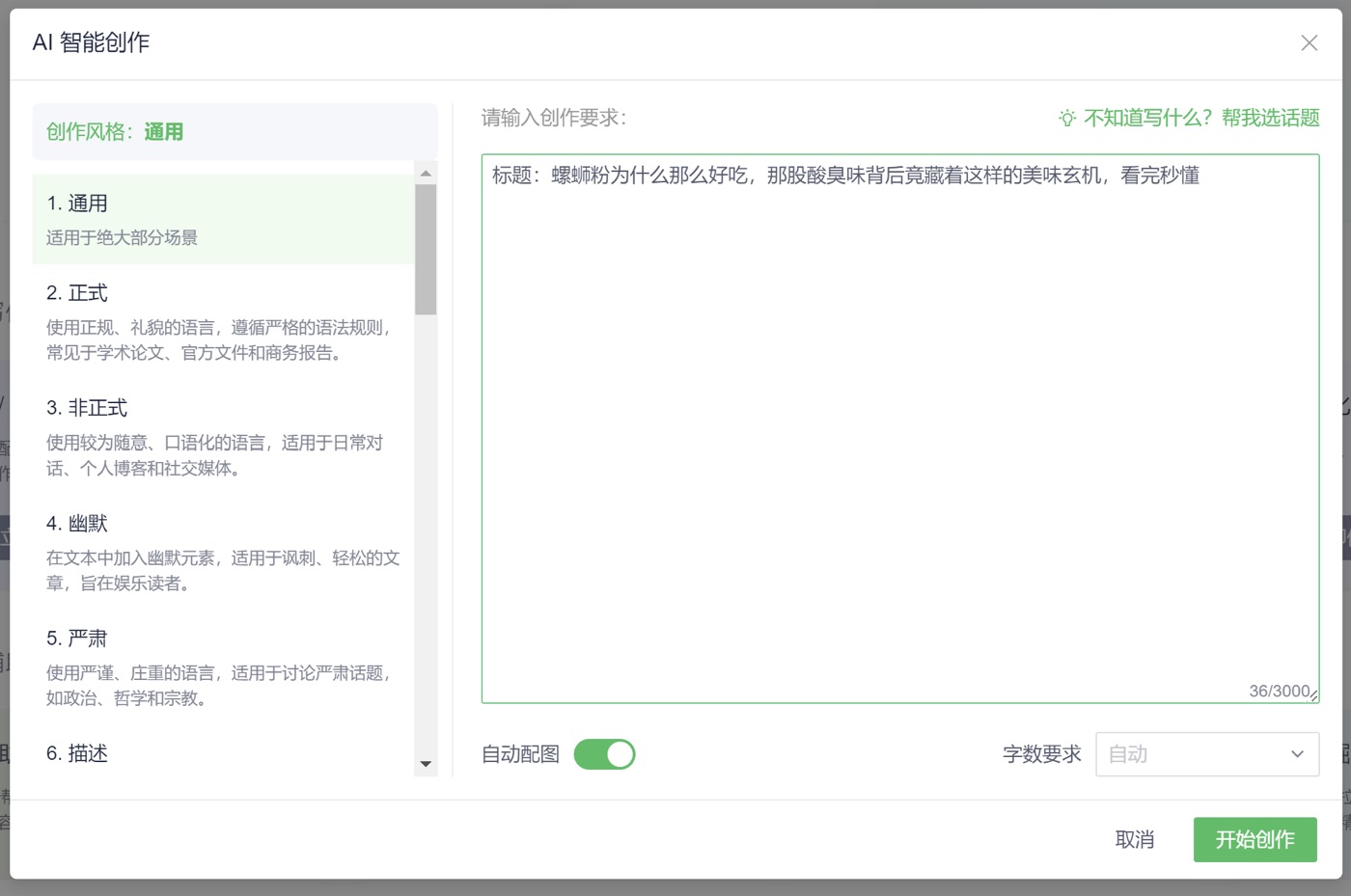Click the 适用于绝大部分场景 description
The image size is (1351, 896).
[122, 237]
